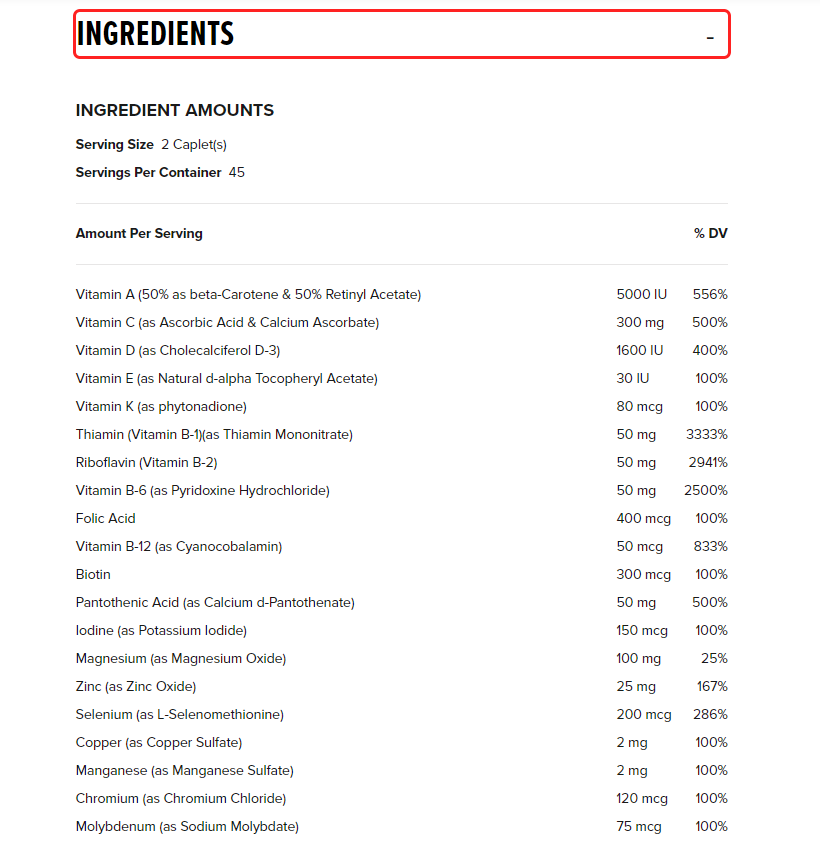820x848 pixels.
Task: Click the Vitamin K (as phytonadione) row
Action: [x=161, y=407]
